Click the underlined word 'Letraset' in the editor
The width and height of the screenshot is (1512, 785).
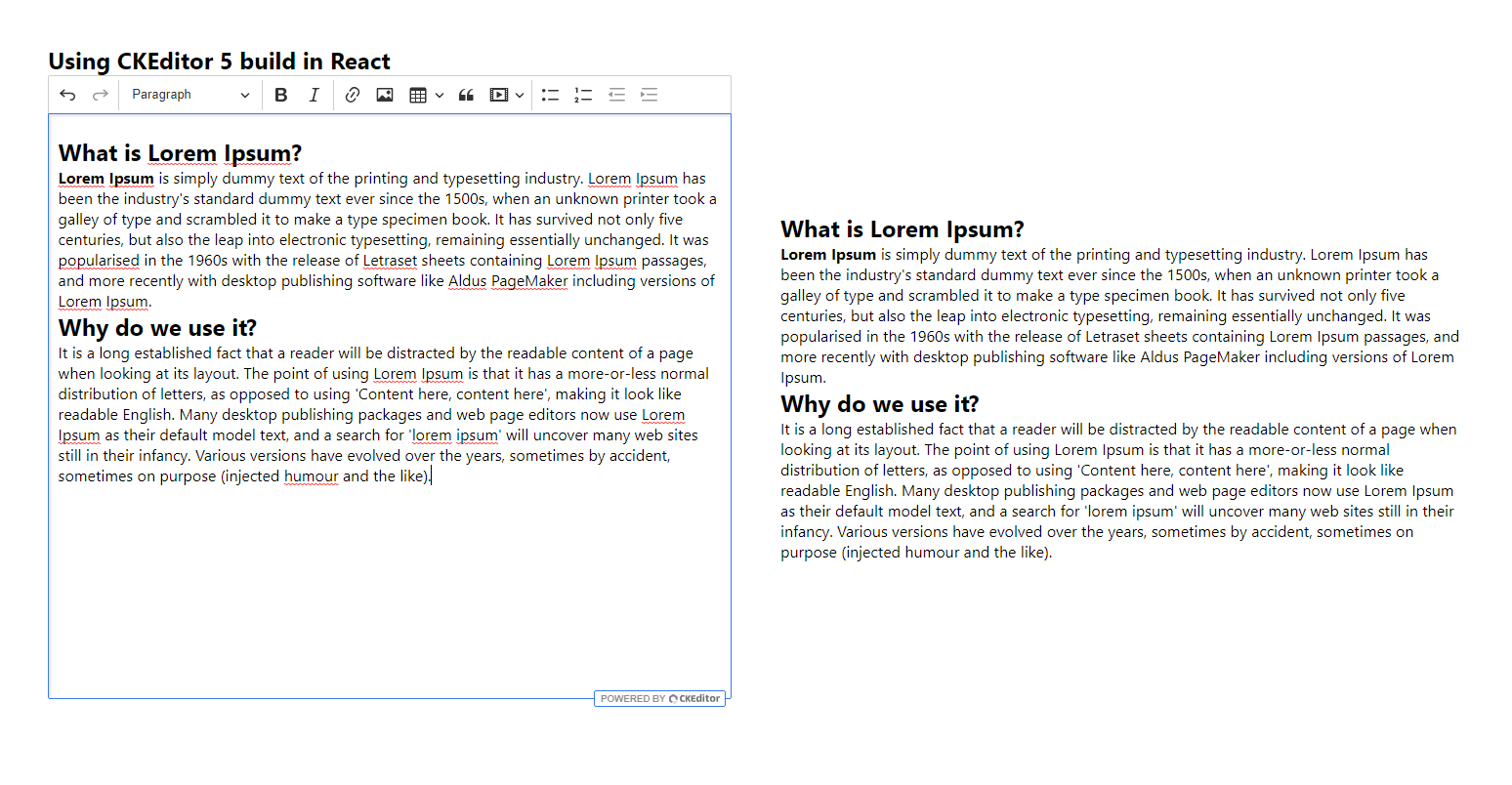(x=390, y=261)
